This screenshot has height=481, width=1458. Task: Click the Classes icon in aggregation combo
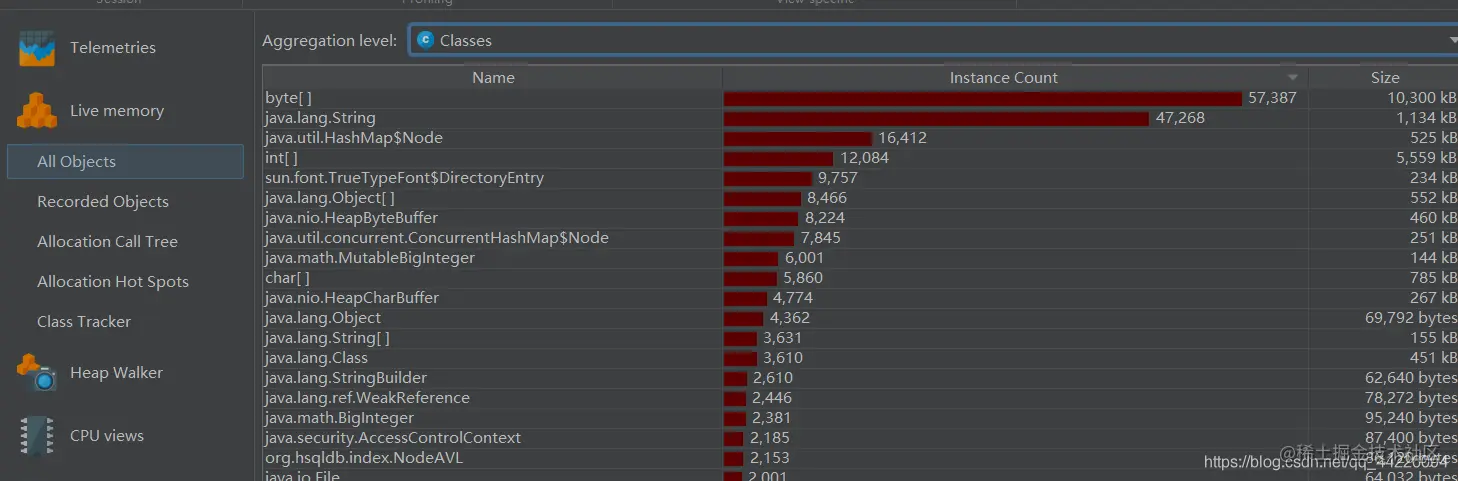tap(425, 41)
